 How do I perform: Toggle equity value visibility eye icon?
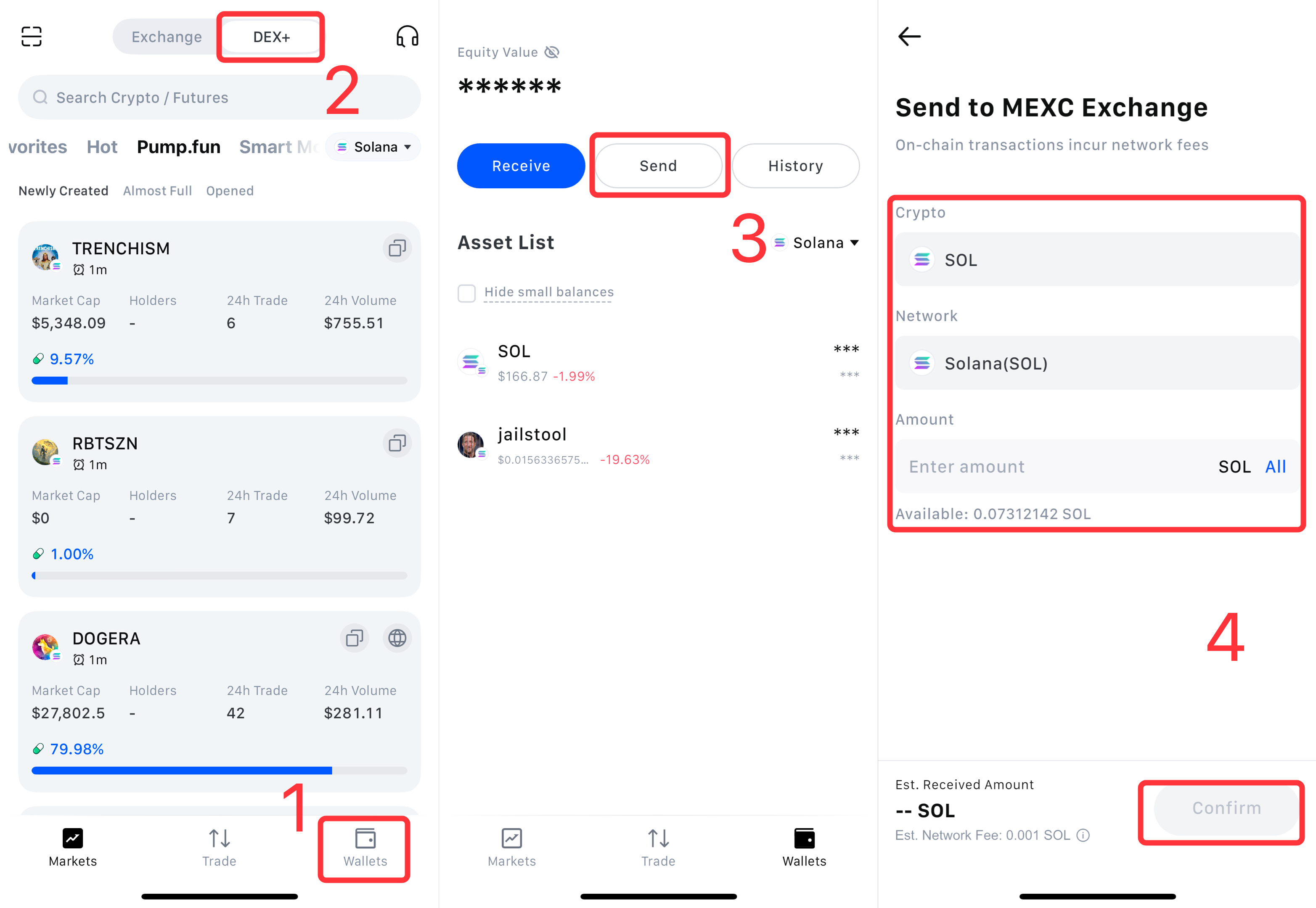point(551,53)
